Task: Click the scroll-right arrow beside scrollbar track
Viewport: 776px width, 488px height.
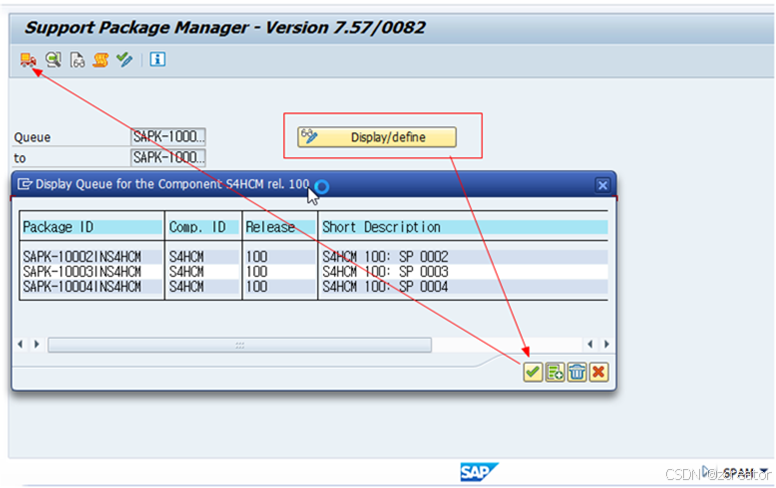Action: tap(37, 344)
